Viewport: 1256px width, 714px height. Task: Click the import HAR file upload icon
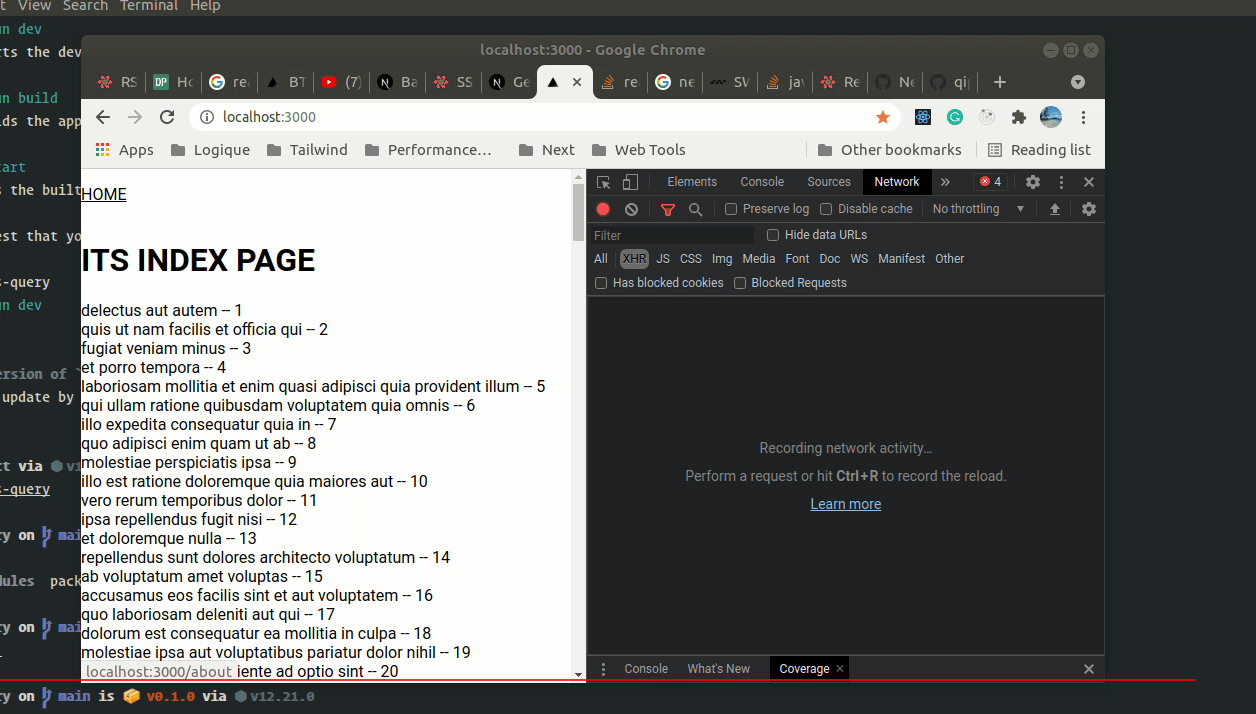[x=1054, y=209]
